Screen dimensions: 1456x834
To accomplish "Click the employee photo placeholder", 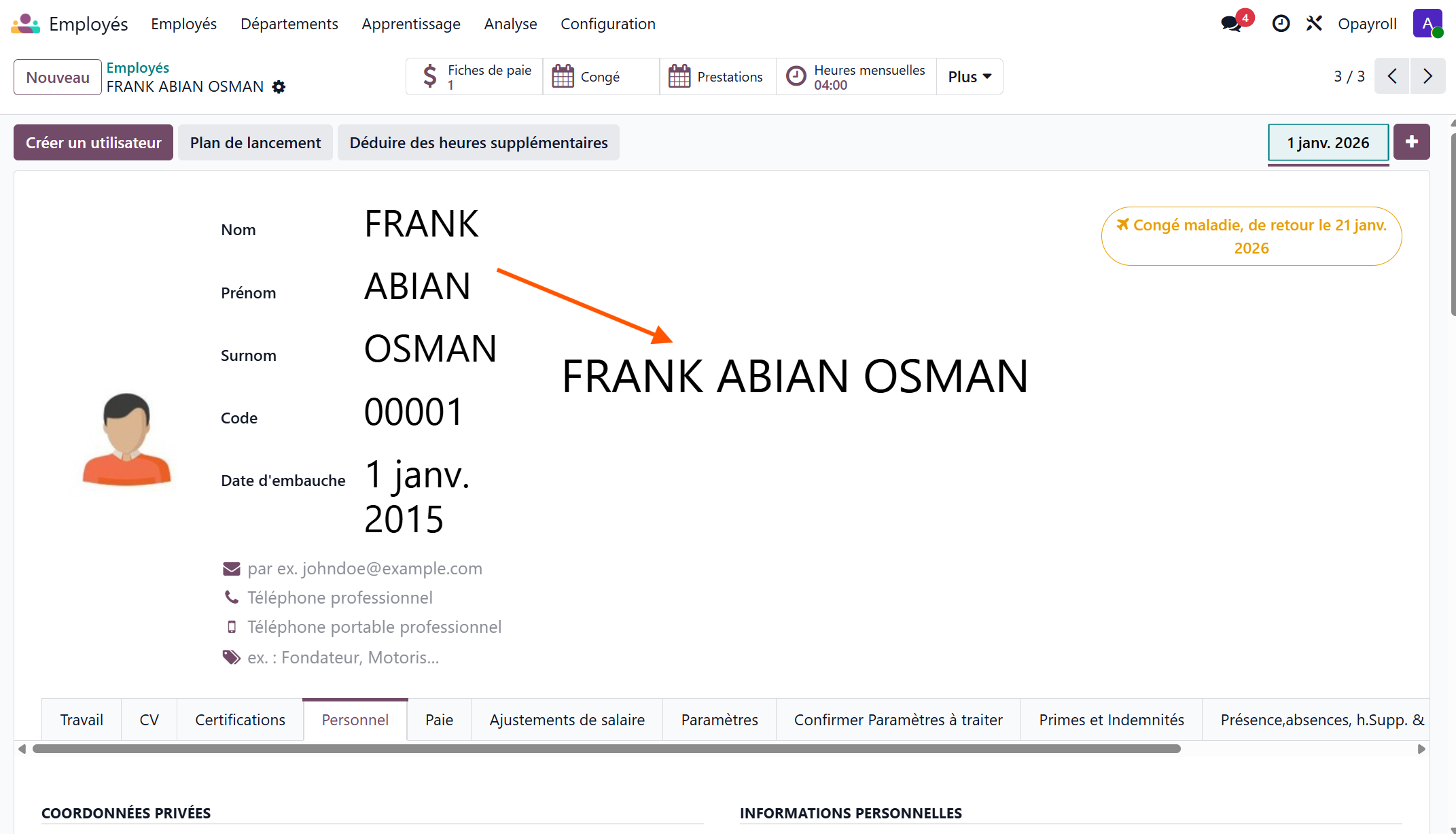I will pyautogui.click(x=126, y=442).
